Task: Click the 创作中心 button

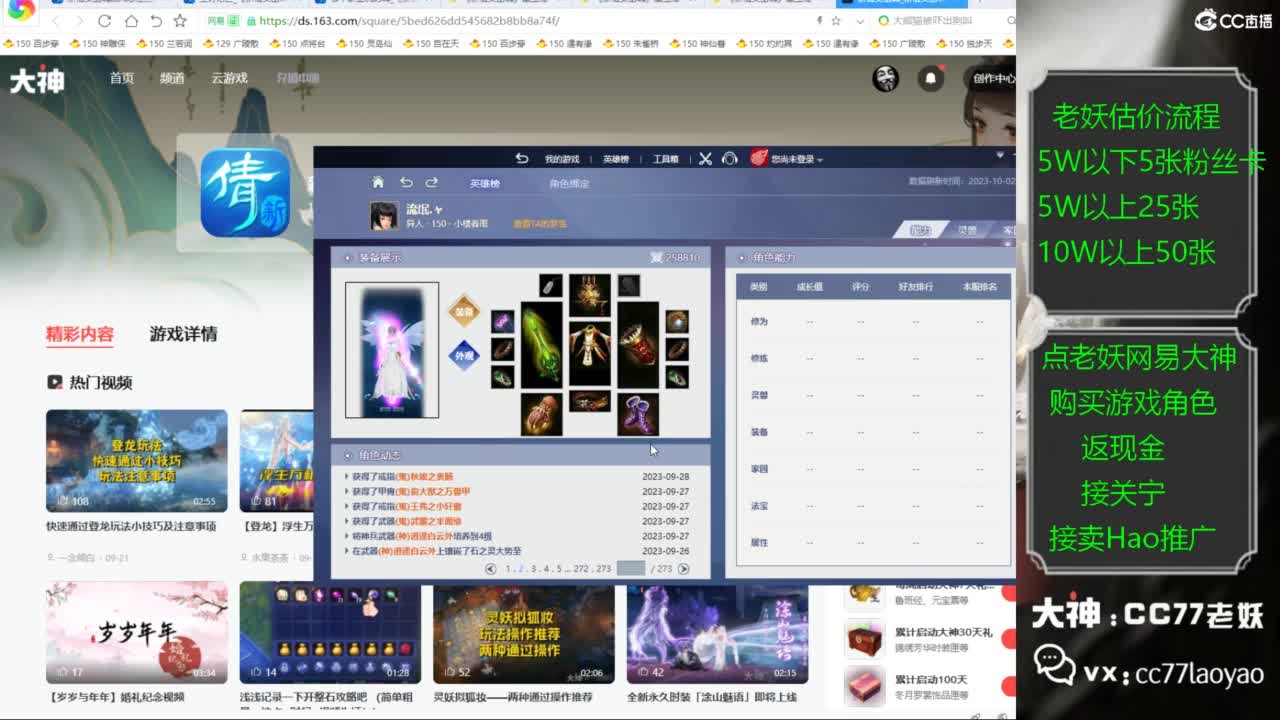Action: (x=991, y=79)
